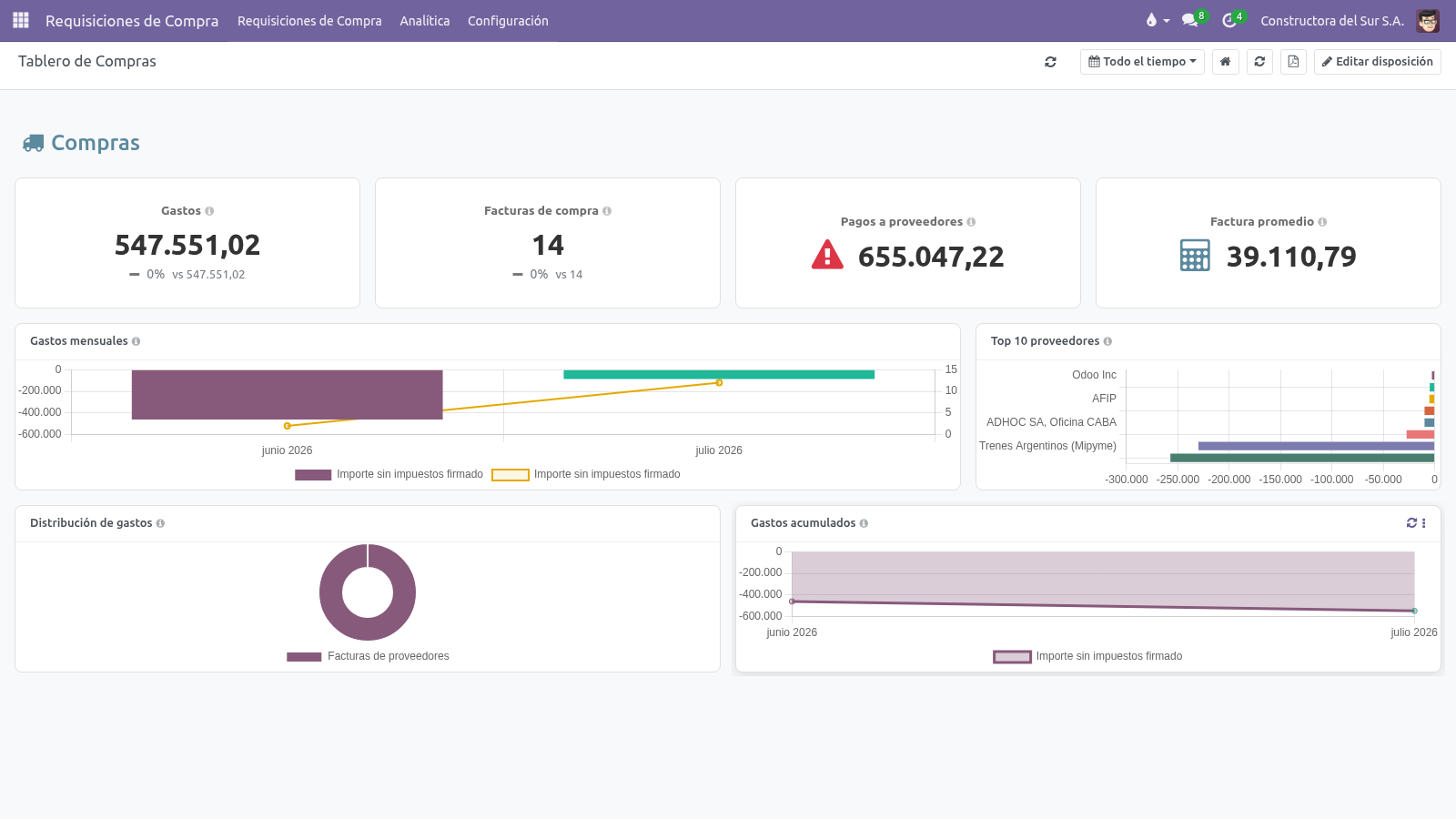
Task: Click the yellow line point at junio 2026
Action: click(288, 426)
